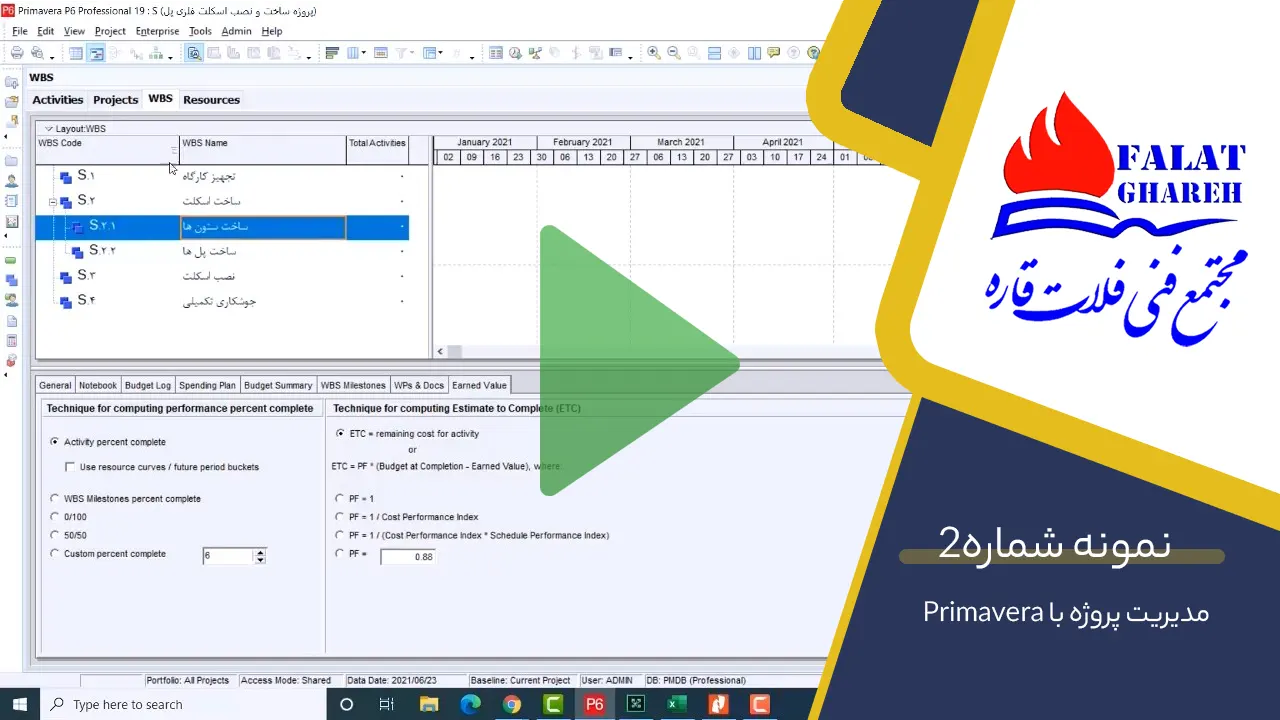Click the Print icon in toolbar
Viewport: 1280px width, 720px height.
pyautogui.click(x=17, y=53)
